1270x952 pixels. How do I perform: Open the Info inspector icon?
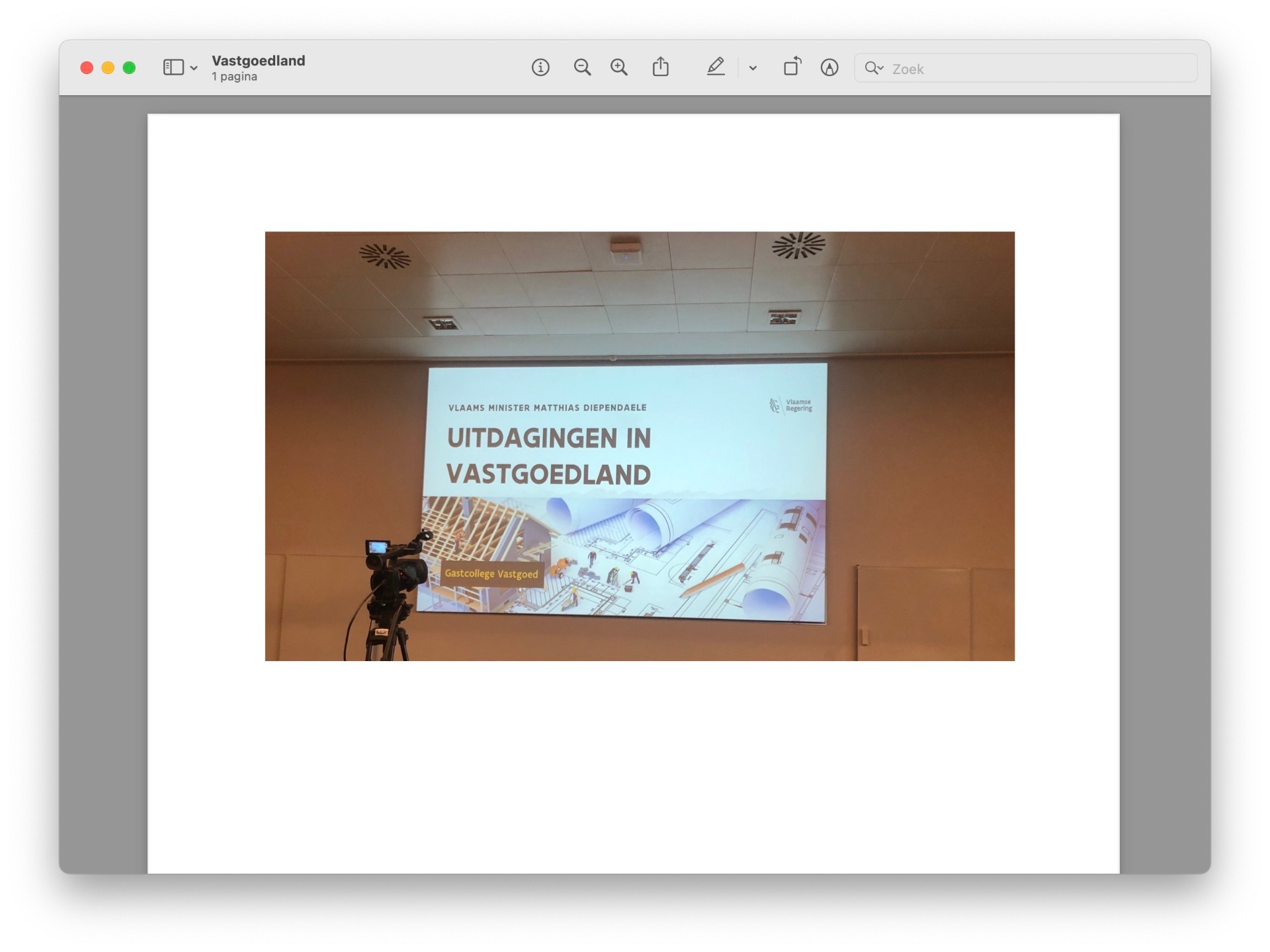click(x=540, y=67)
